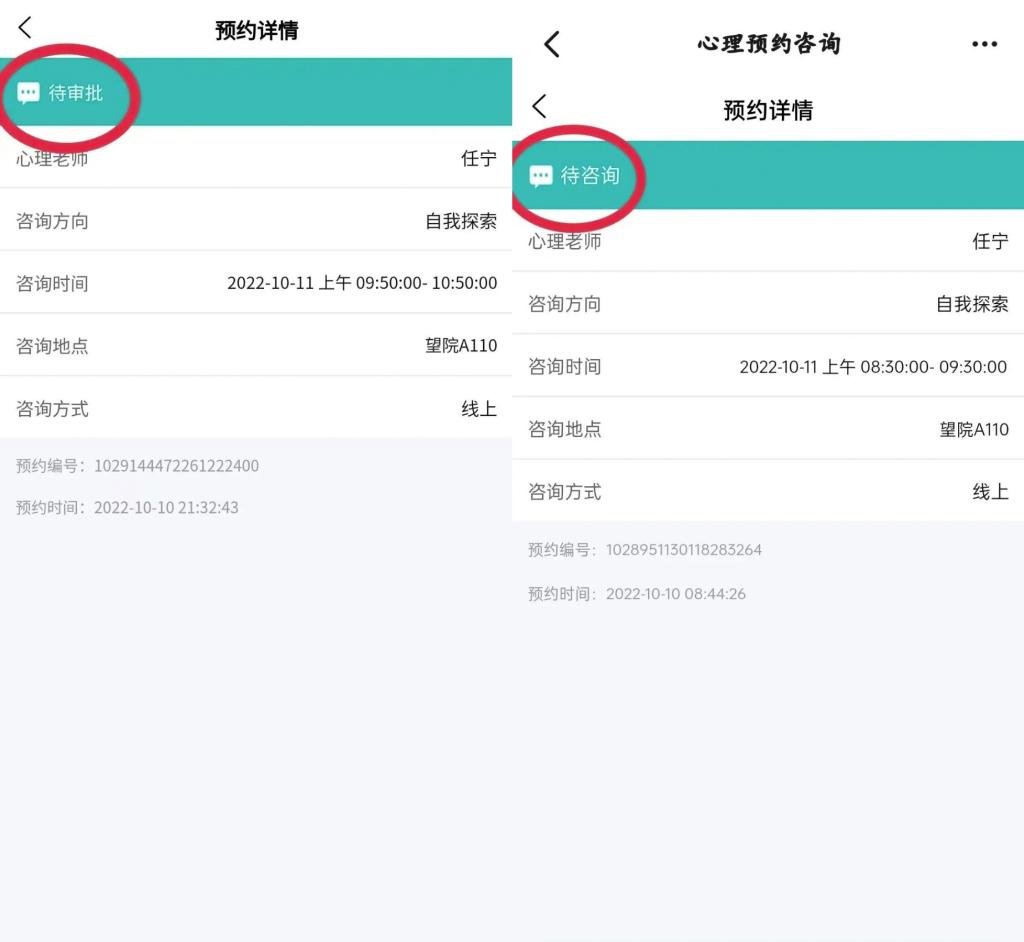This screenshot has height=942, width=1024.
Task: Tap appointment number 1029144472261222400
Action: click(176, 466)
